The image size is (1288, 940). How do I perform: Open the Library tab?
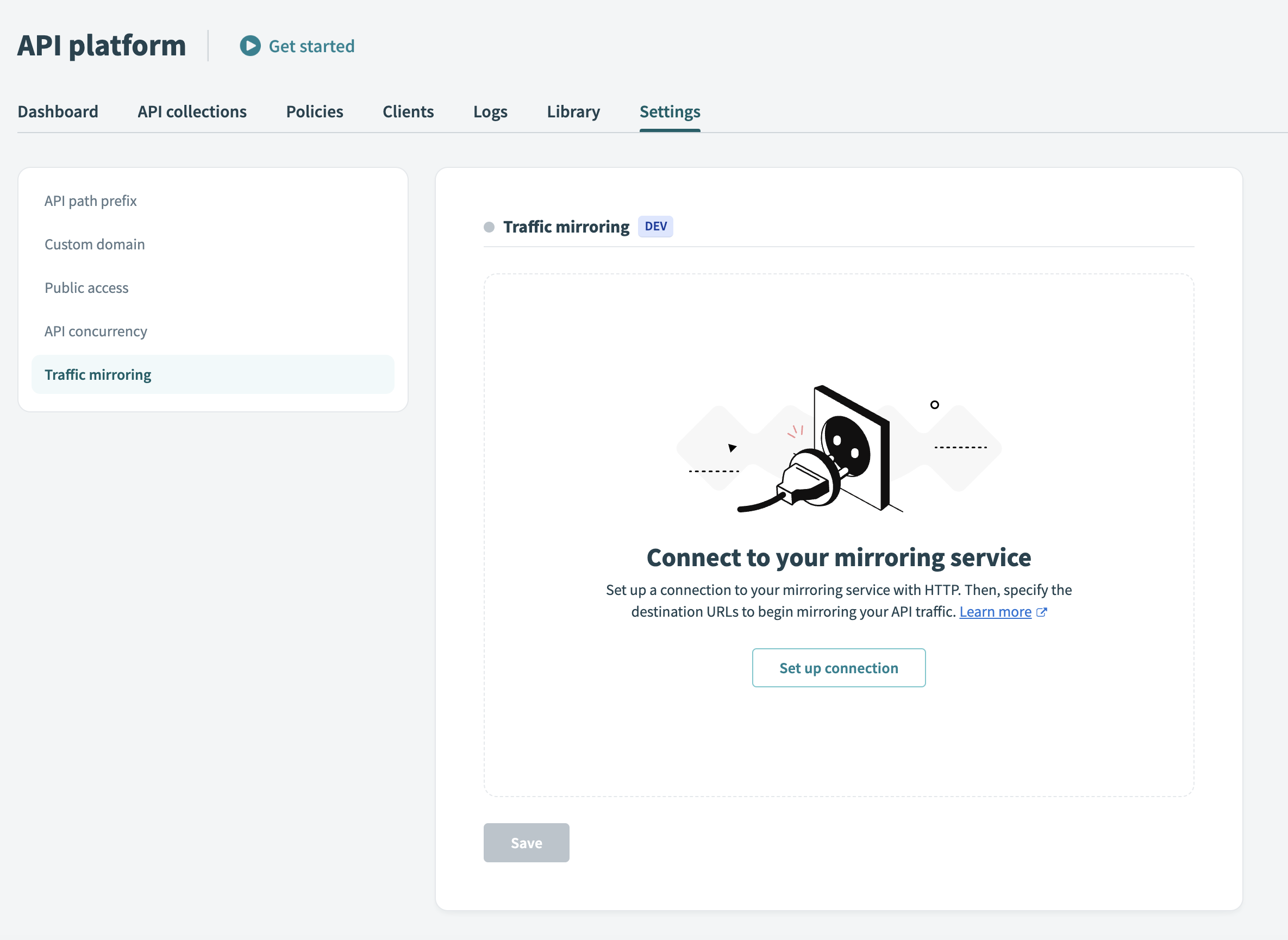(573, 111)
